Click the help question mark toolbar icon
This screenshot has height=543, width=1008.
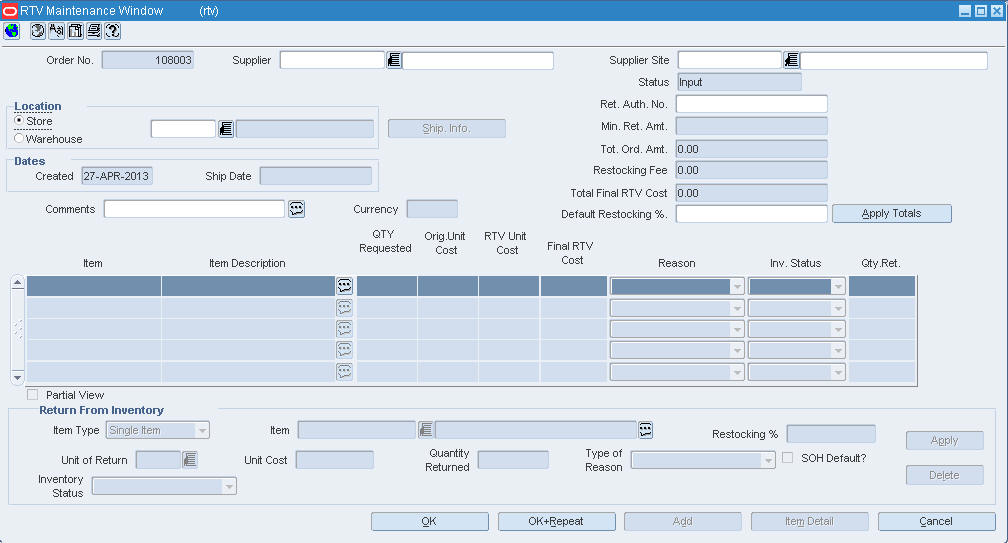pos(112,31)
